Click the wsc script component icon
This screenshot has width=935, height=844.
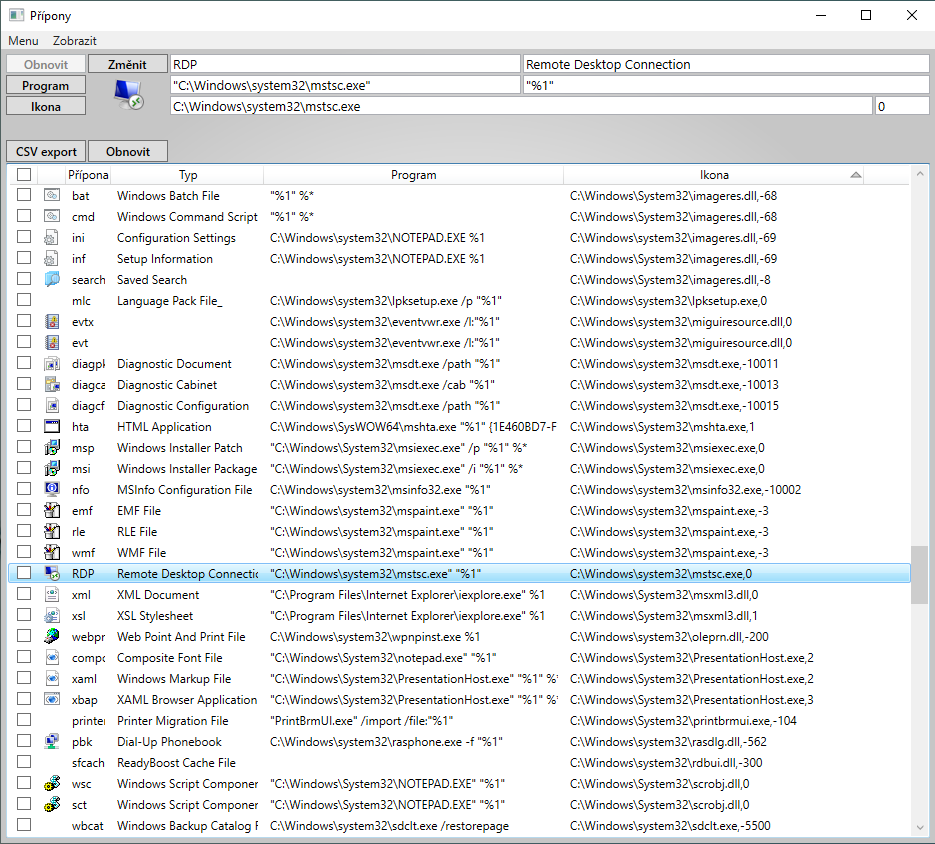(x=52, y=783)
